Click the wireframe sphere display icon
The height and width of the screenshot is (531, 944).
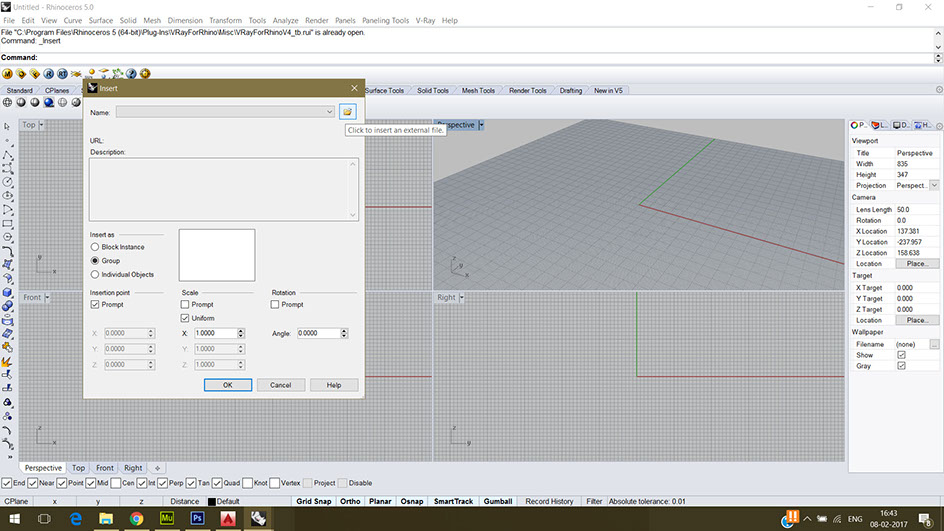[x=7, y=102]
